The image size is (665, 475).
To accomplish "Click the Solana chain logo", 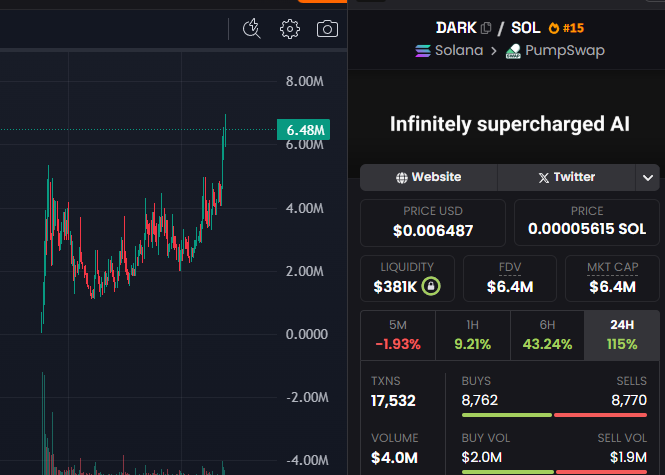I will click(x=423, y=51).
